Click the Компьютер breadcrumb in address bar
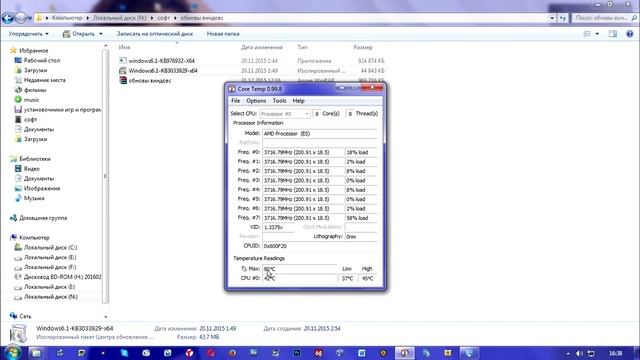This screenshot has width=640, height=360. (x=67, y=18)
